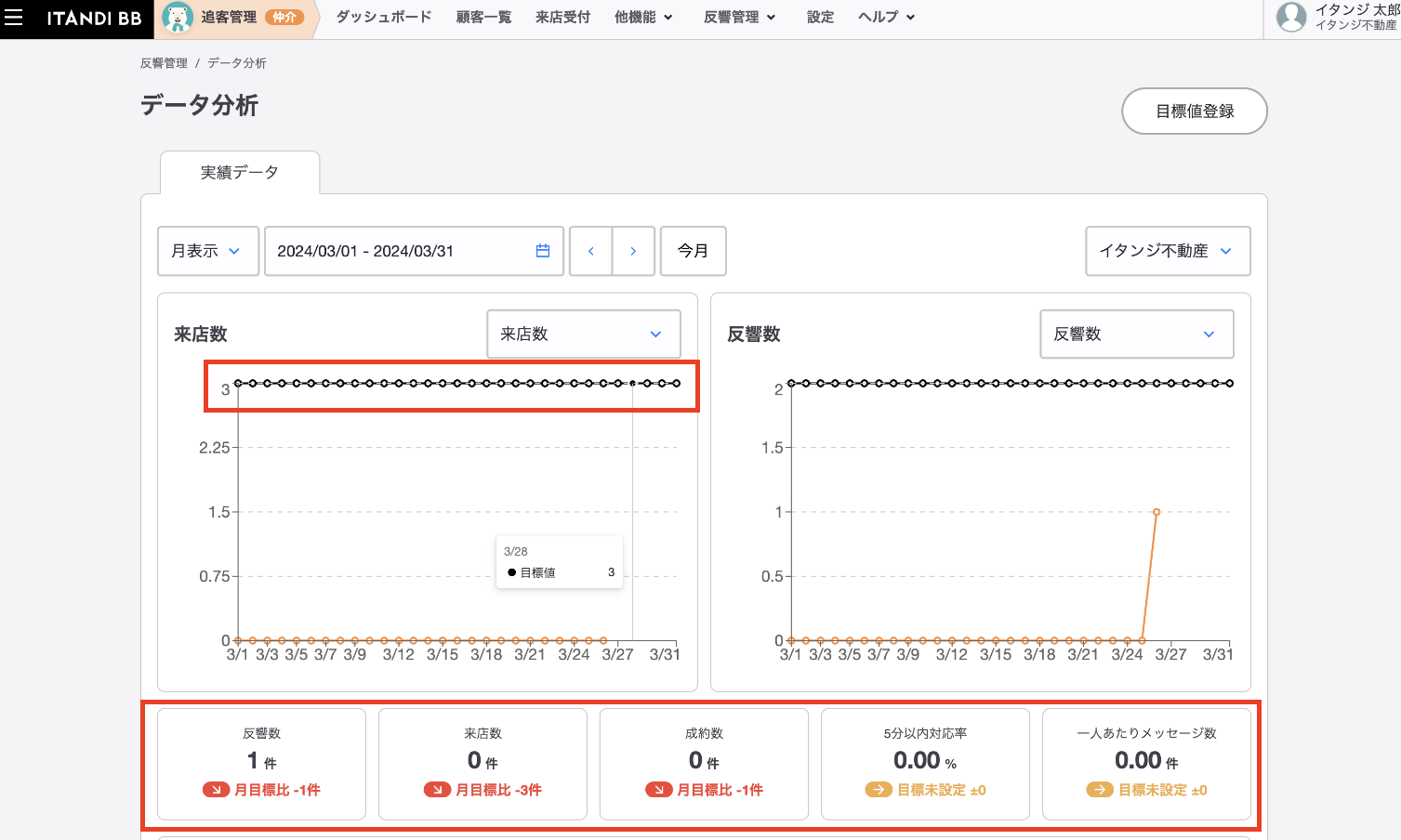The height and width of the screenshot is (840, 1401).
Task: Click the 5分以内対応率 summary card
Action: coord(925,764)
